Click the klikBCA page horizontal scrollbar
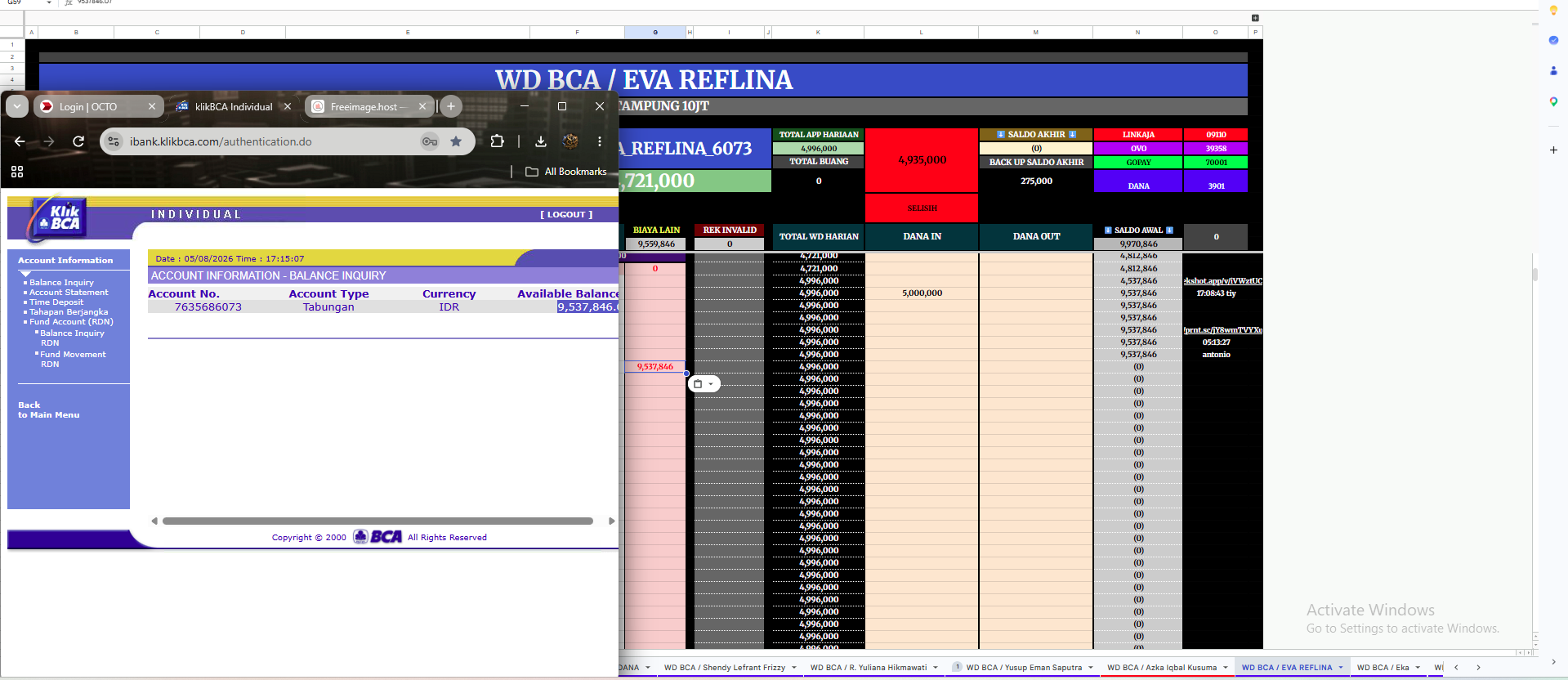This screenshot has width=1568, height=680. 377,521
